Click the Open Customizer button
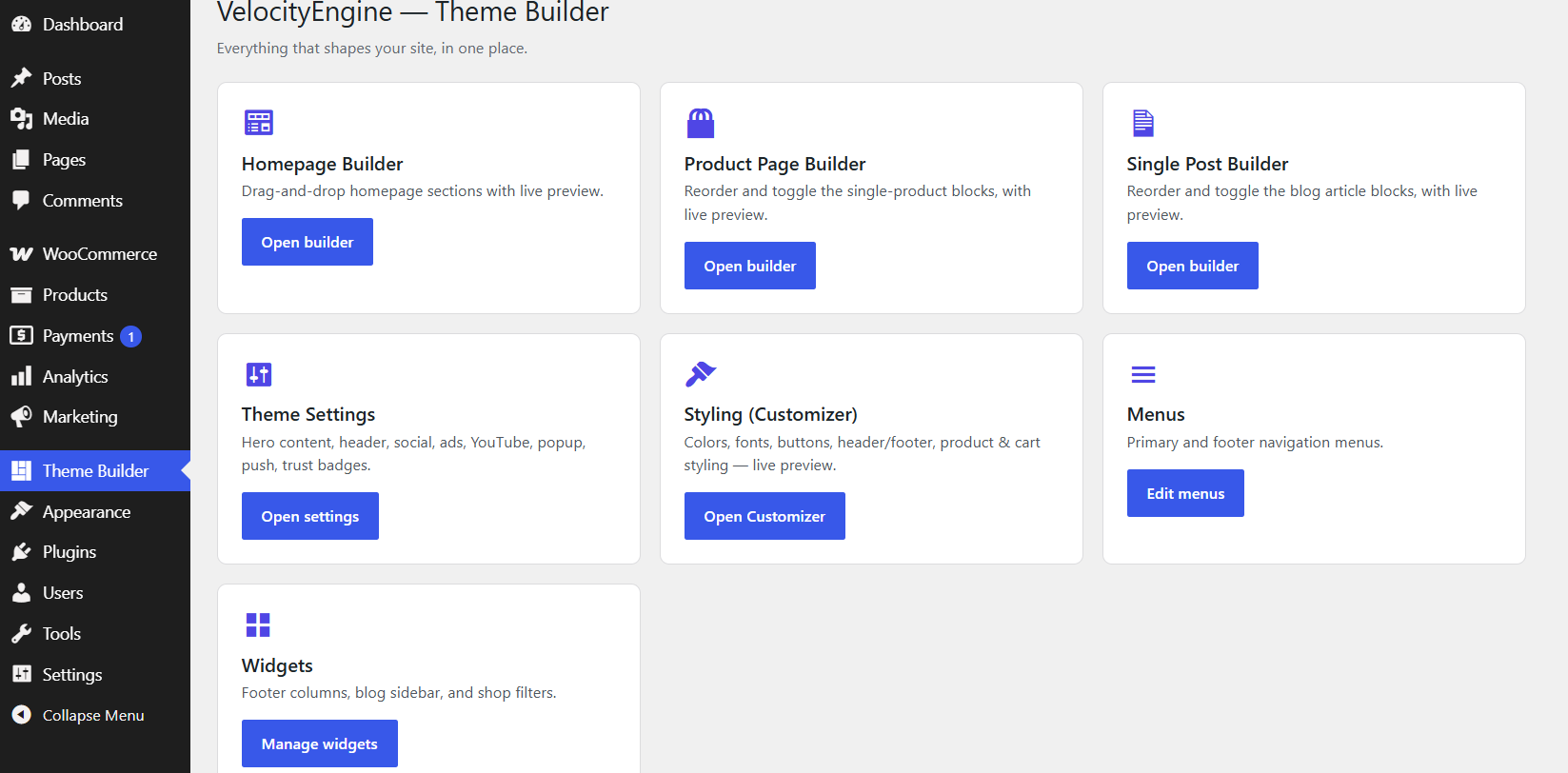1568x773 pixels. (764, 516)
